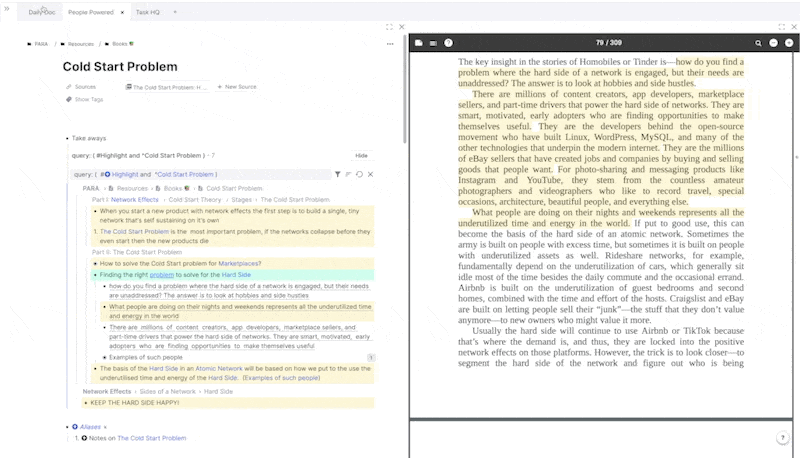Open the Books breadcrumb folder
The image size is (800, 458).
119,44
